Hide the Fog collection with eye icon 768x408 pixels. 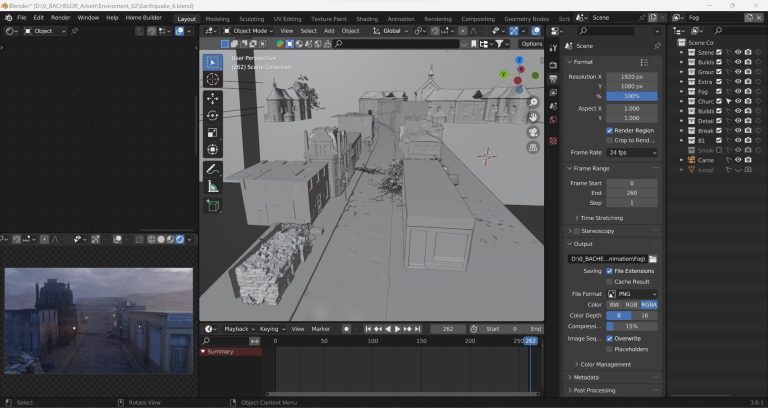click(738, 91)
